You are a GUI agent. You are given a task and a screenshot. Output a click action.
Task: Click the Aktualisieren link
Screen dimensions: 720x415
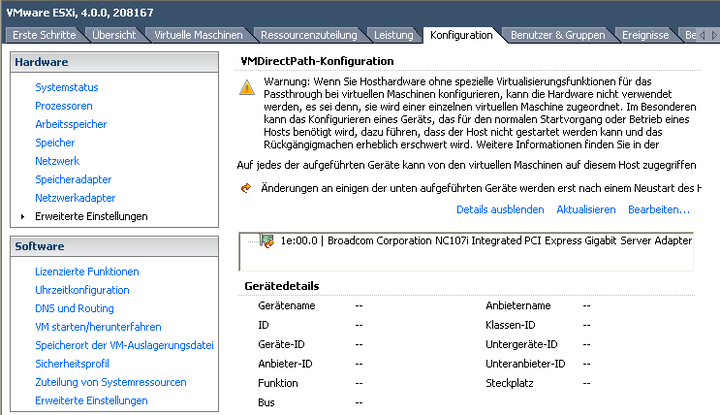[x=586, y=209]
